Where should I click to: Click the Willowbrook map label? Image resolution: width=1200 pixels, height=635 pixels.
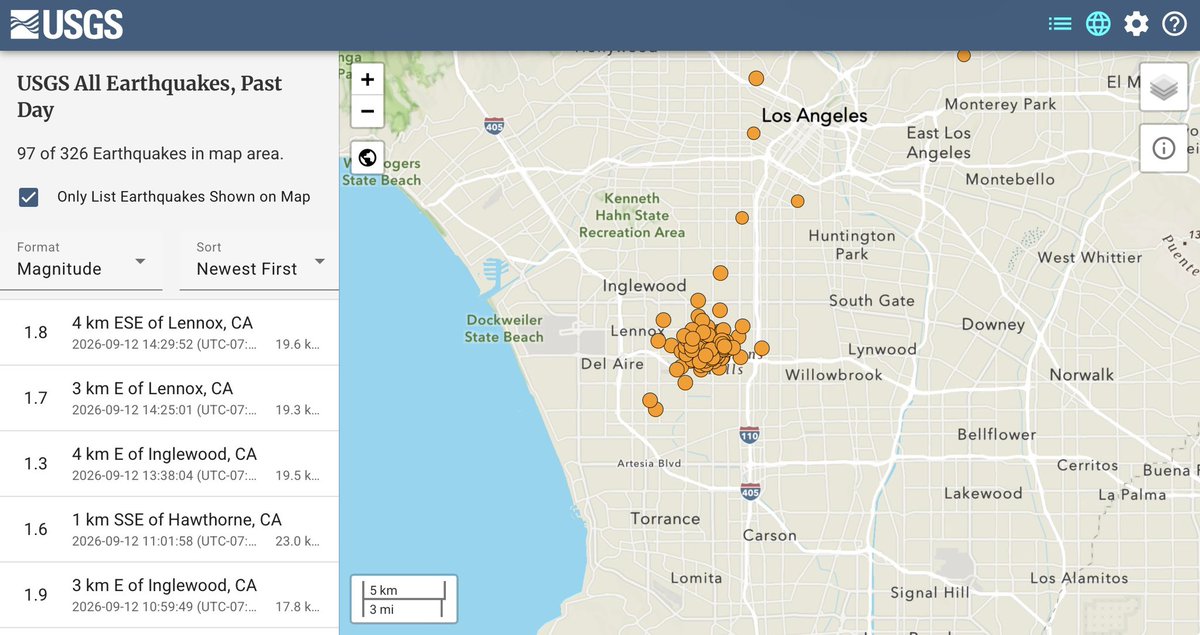(834, 375)
